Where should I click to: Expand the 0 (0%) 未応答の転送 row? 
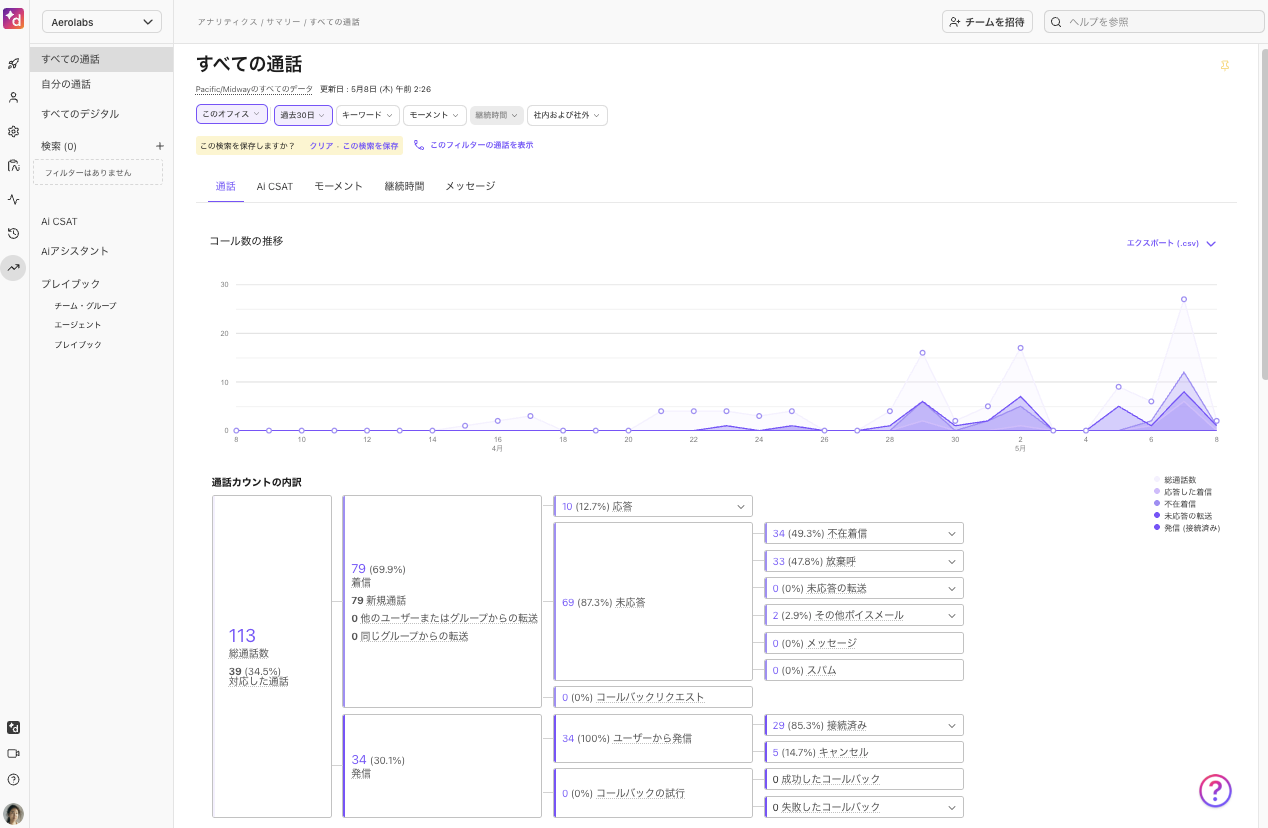point(864,588)
